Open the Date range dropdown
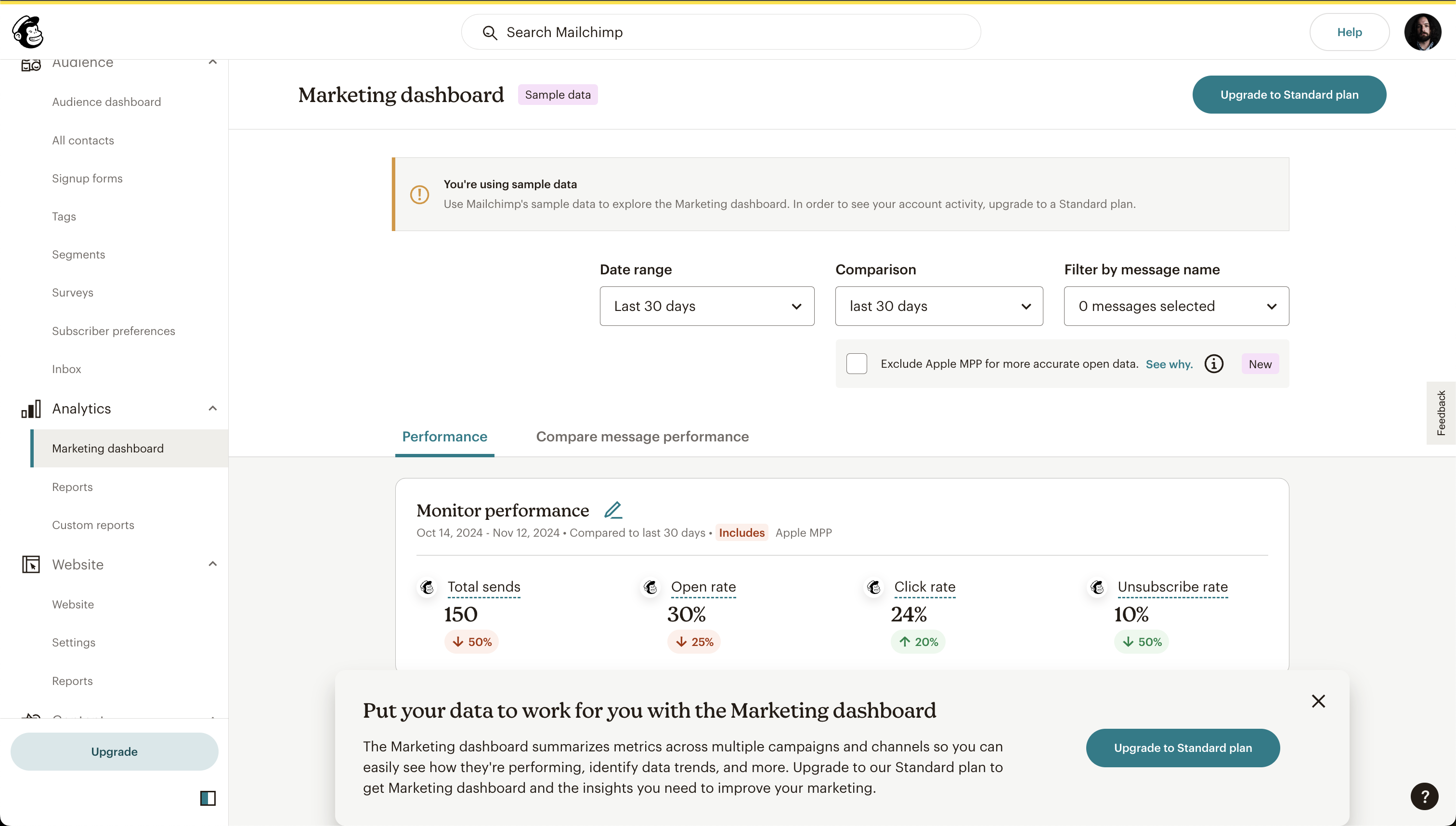The image size is (1456, 826). click(x=707, y=306)
